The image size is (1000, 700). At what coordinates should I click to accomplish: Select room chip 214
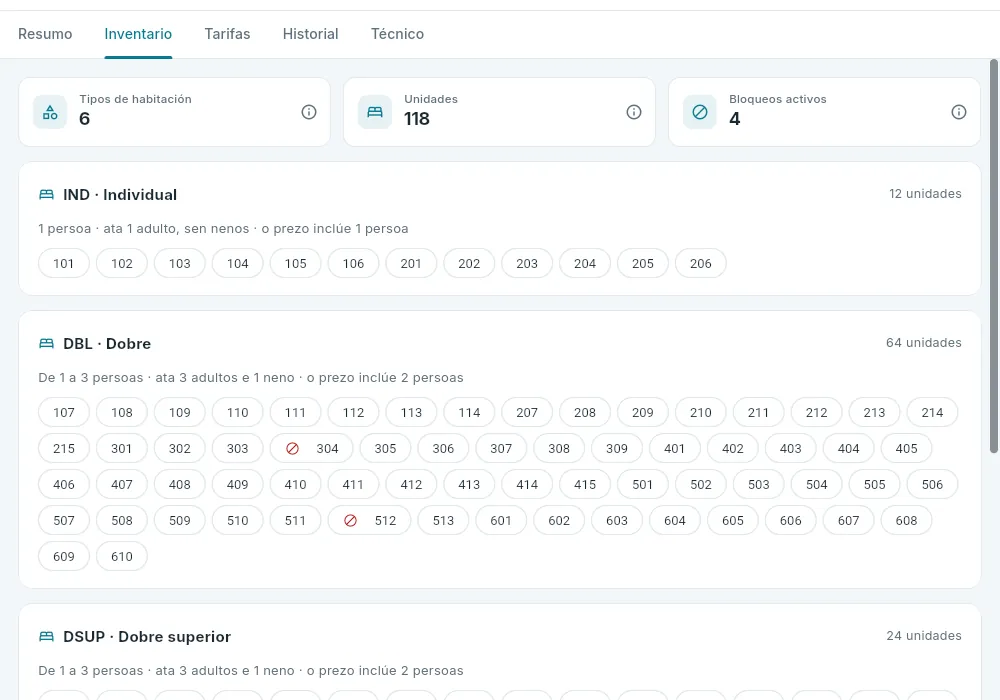(932, 412)
